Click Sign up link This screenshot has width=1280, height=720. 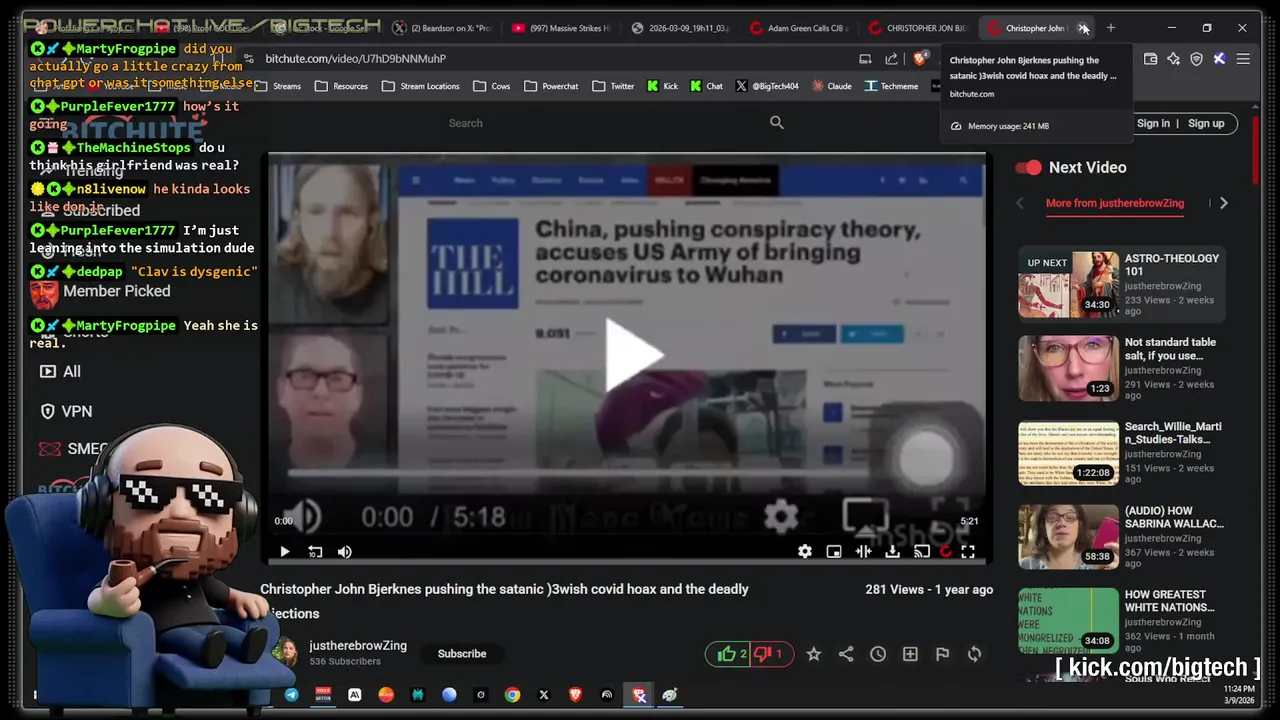[1206, 123]
